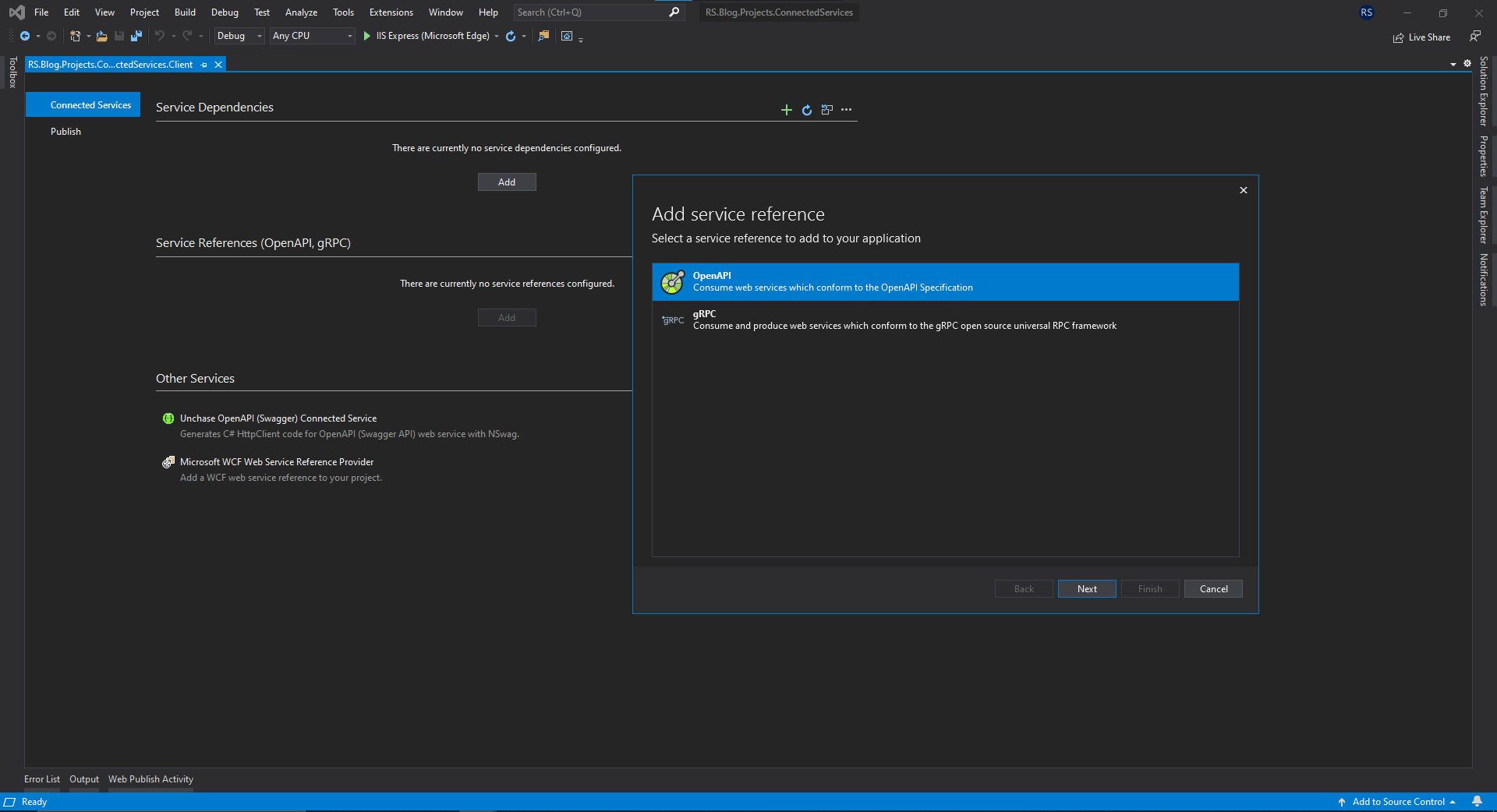Open the Extensions menu
1497x812 pixels.
tap(391, 12)
